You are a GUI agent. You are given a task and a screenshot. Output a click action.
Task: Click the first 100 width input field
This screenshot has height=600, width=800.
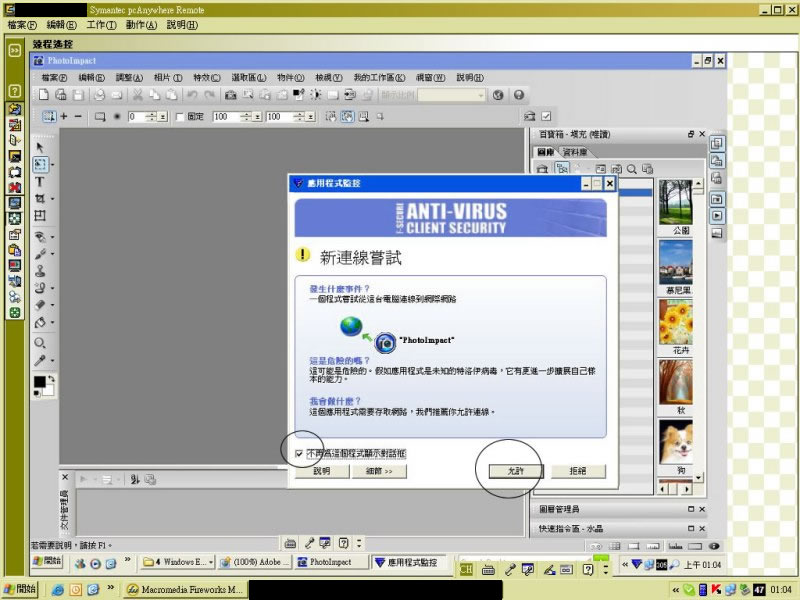click(226, 117)
